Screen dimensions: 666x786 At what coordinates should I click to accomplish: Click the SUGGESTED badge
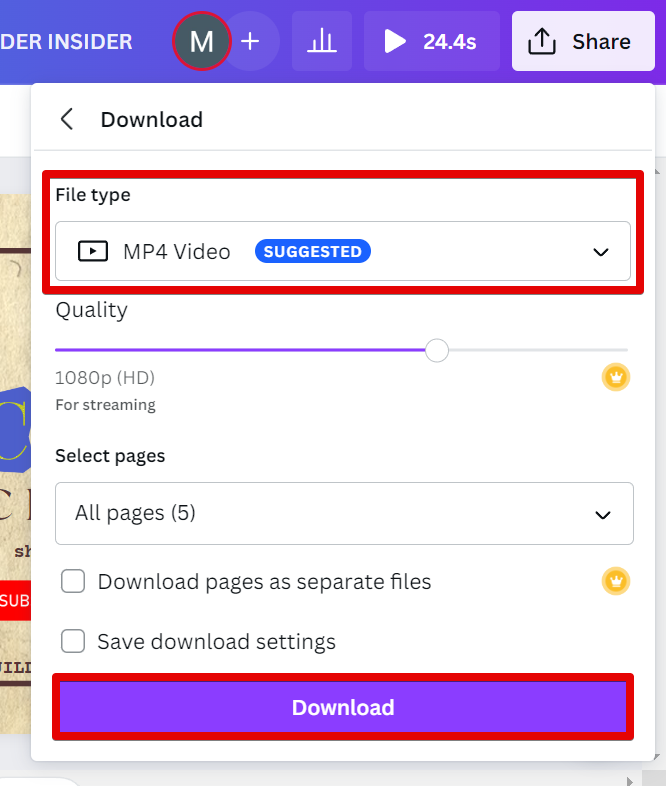click(313, 251)
